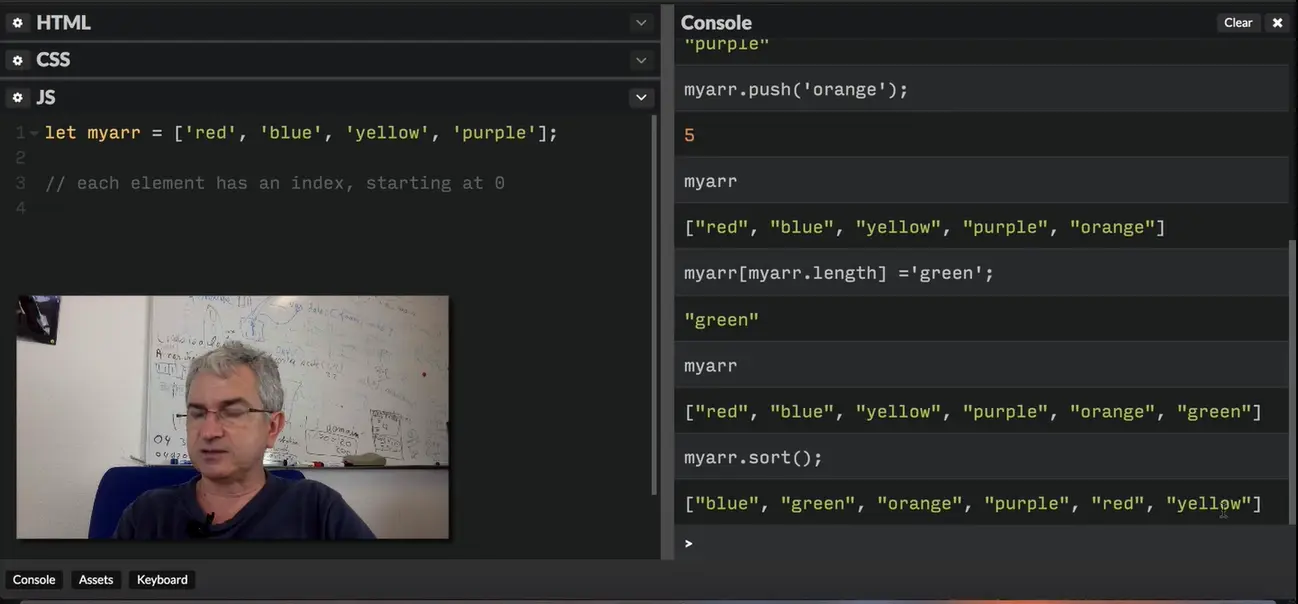Collapse the JS editor chevron
This screenshot has width=1298, height=604.
641,98
